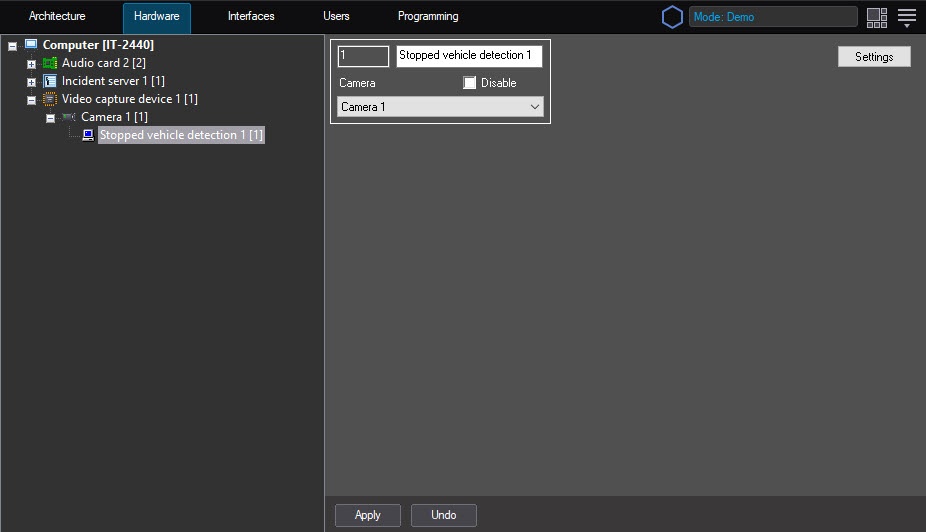Expand the Incident server 1 node

31,82
